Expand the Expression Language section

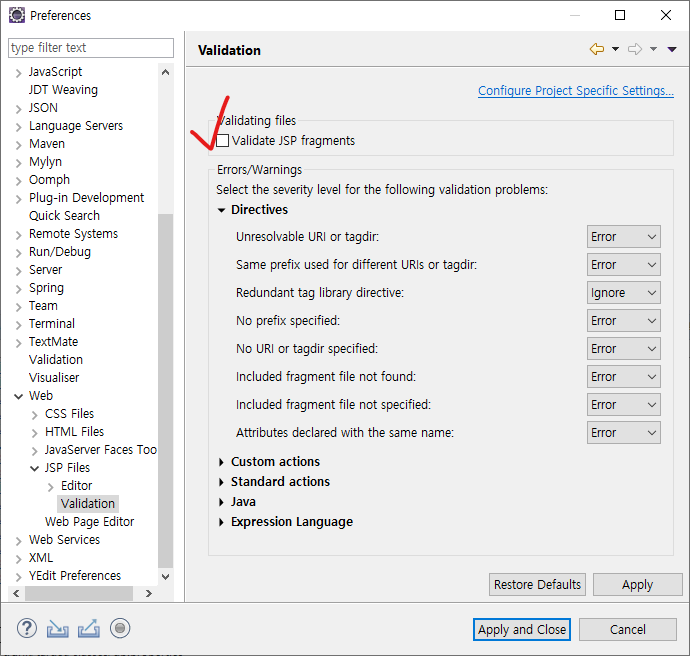pos(221,522)
